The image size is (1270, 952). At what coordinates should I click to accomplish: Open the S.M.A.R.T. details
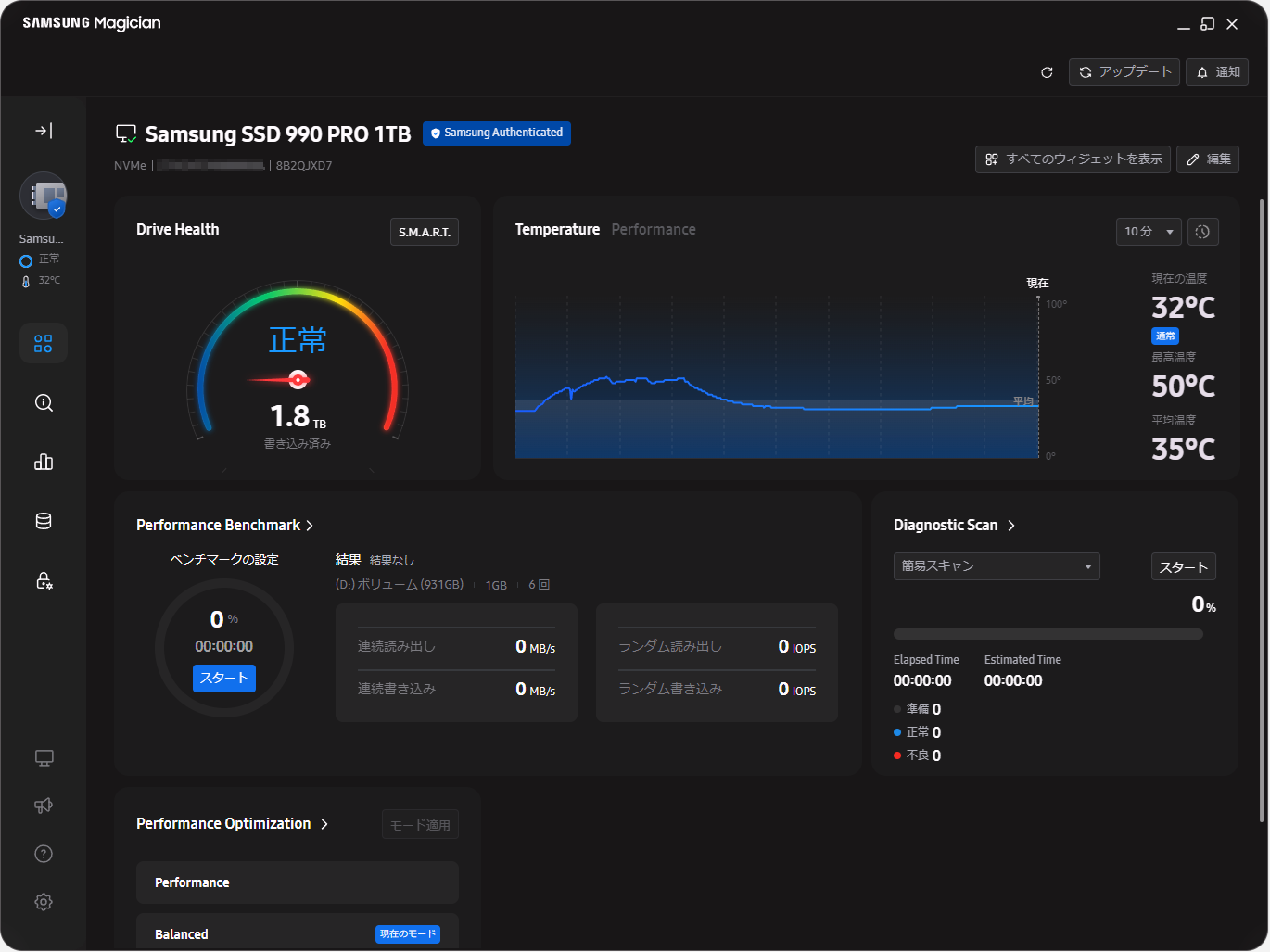(424, 232)
